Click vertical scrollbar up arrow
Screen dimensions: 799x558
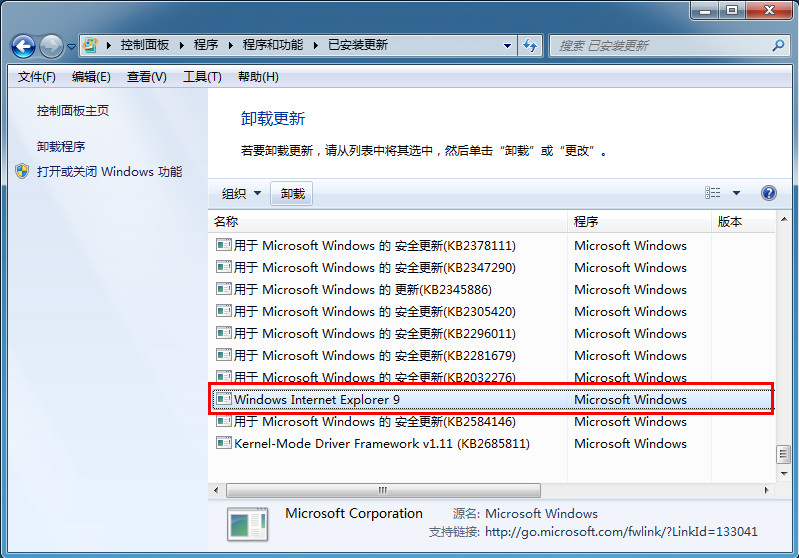click(784, 220)
